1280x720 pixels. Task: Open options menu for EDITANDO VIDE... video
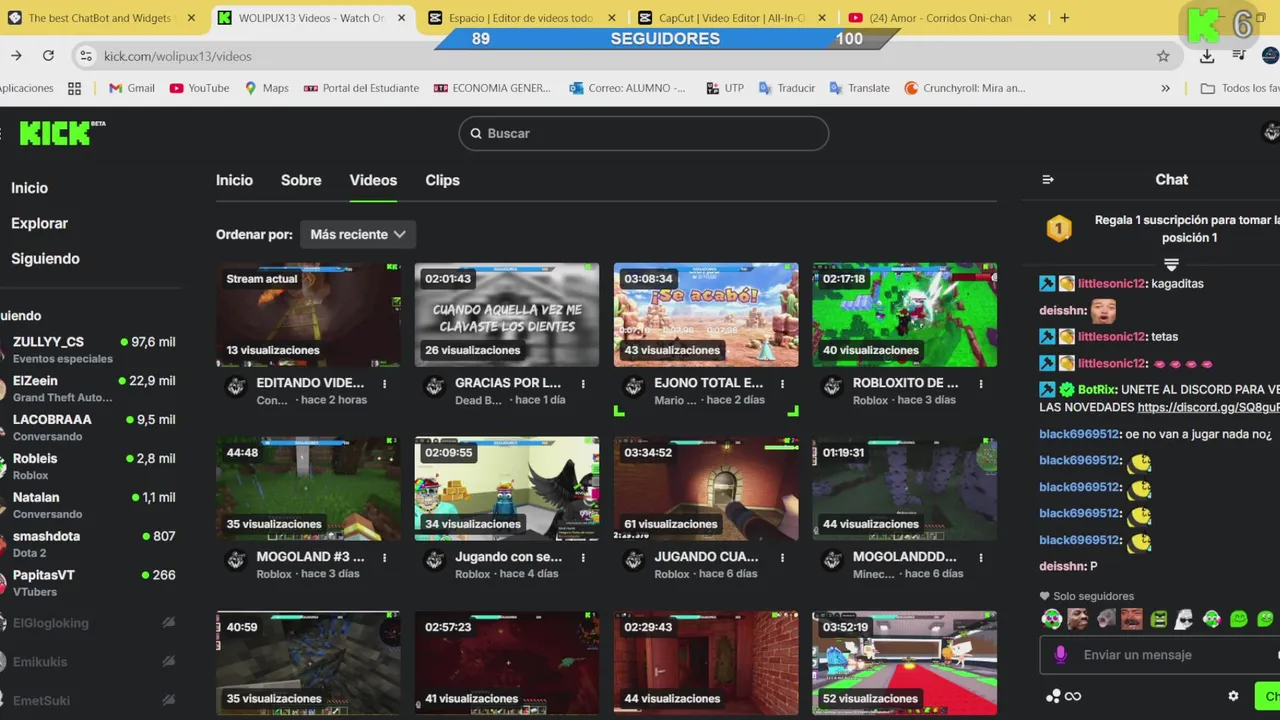pyautogui.click(x=384, y=384)
